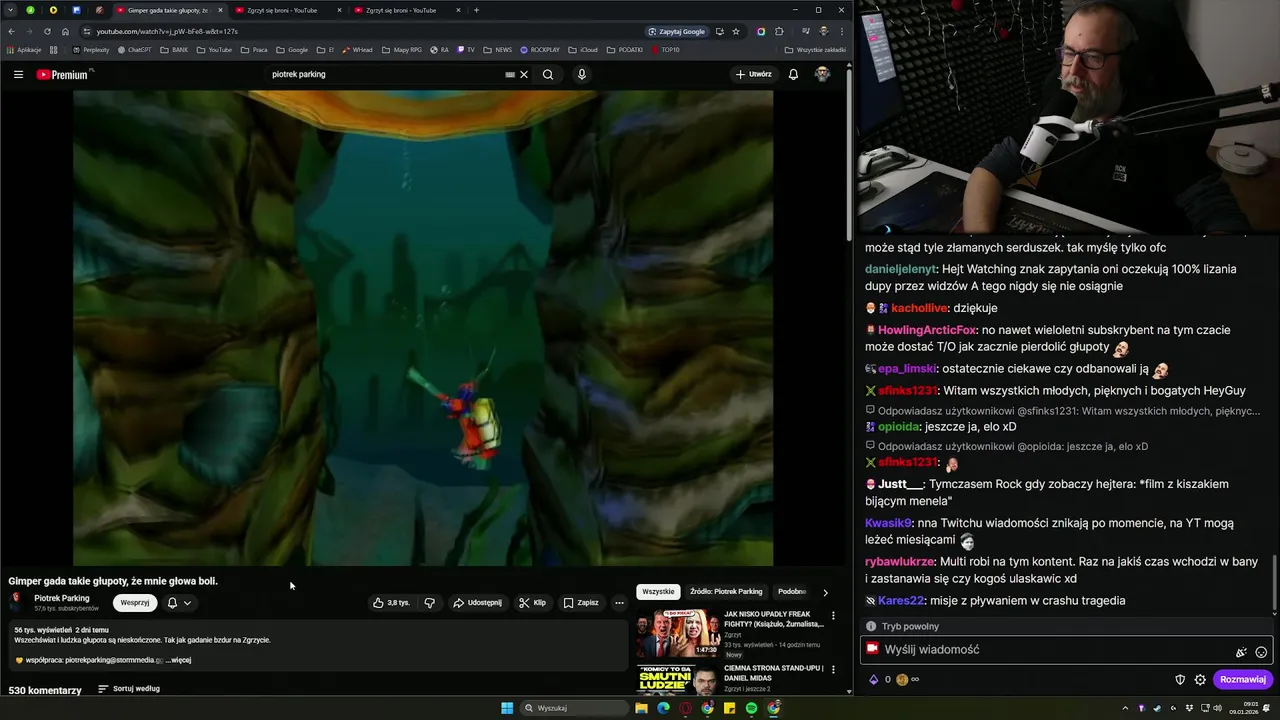1280x720 pixels.
Task: Select the 'Źródło: Piotrek Parking' chip
Action: 726,592
